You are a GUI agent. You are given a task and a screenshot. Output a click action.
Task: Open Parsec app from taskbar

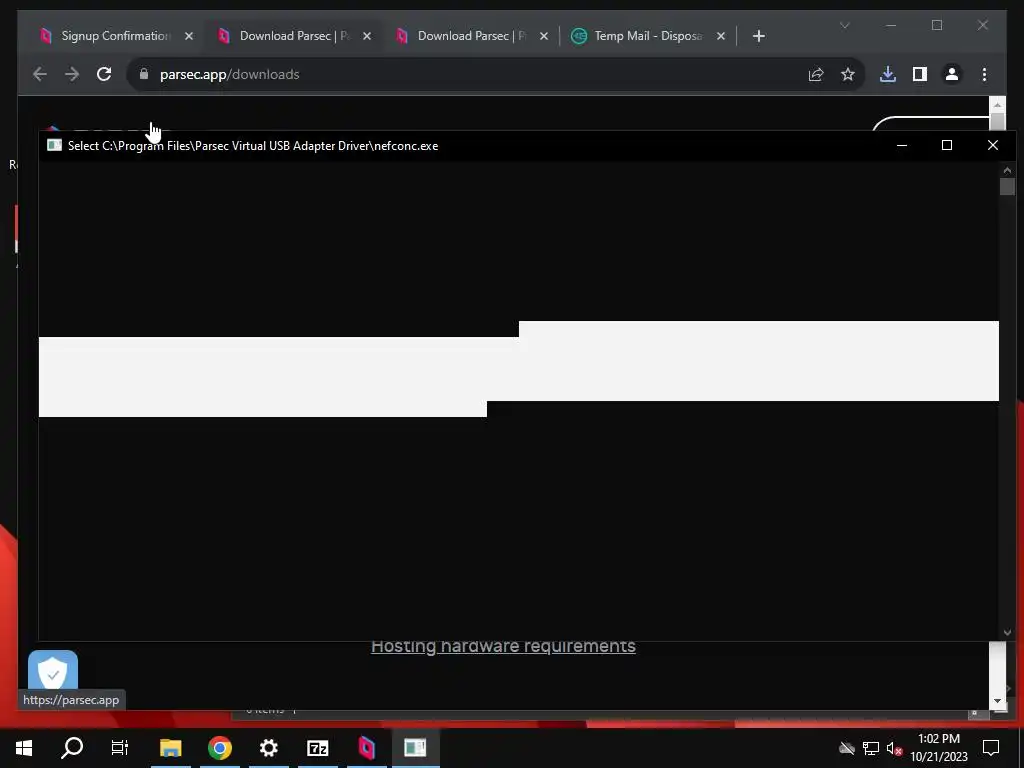click(366, 748)
